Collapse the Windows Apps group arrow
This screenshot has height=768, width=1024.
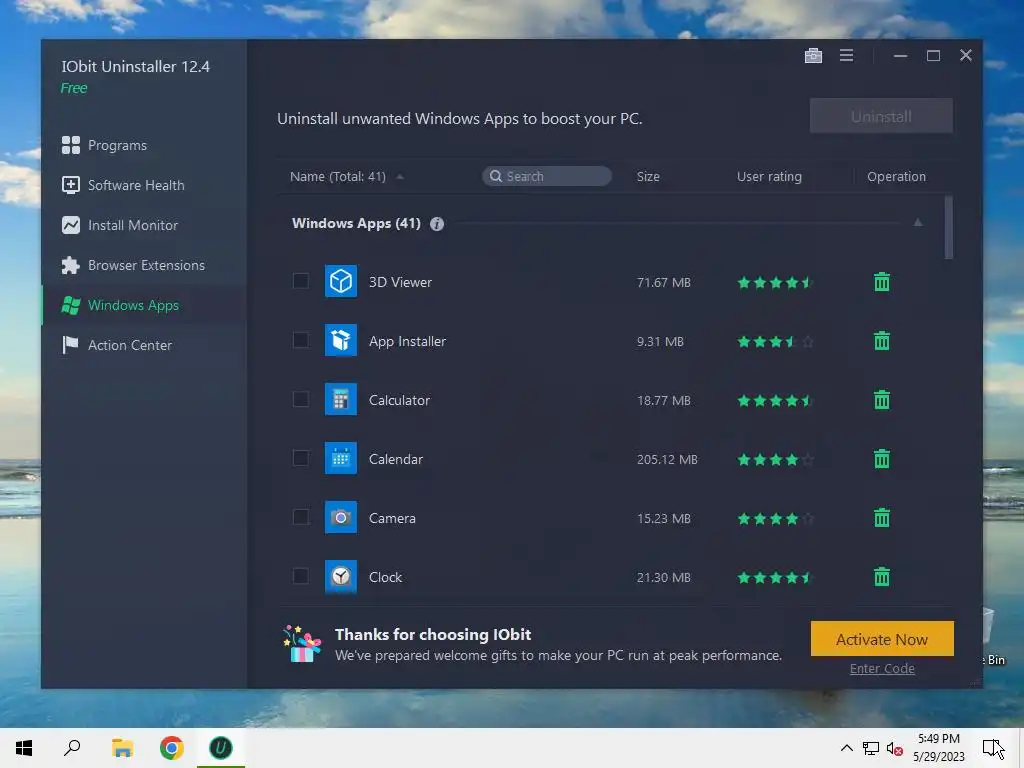coord(918,223)
